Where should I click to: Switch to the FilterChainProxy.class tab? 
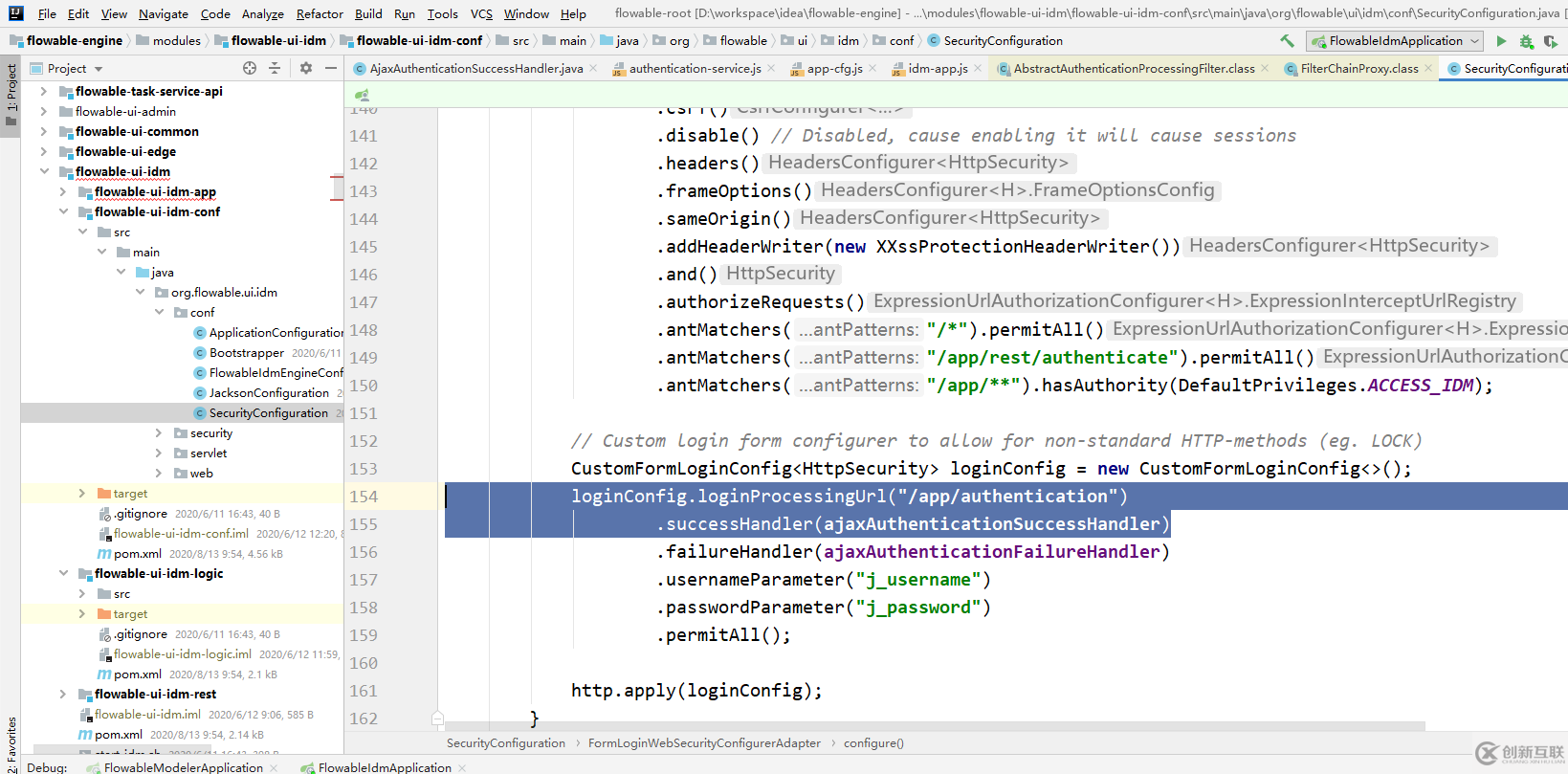[x=1359, y=68]
